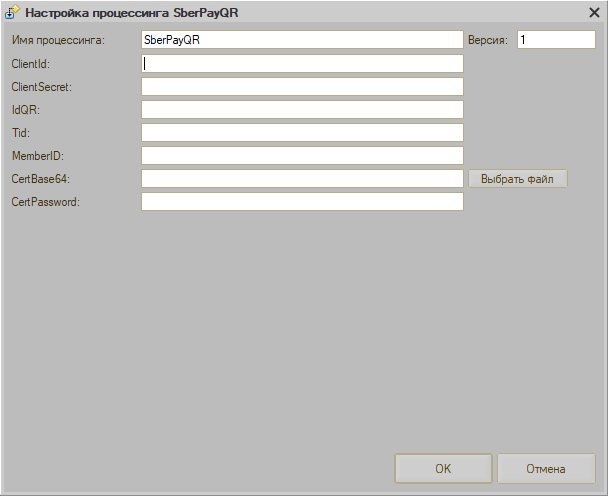Image resolution: width=608 pixels, height=496 pixels.
Task: Focus the CertPassword text field
Action: [x=302, y=202]
